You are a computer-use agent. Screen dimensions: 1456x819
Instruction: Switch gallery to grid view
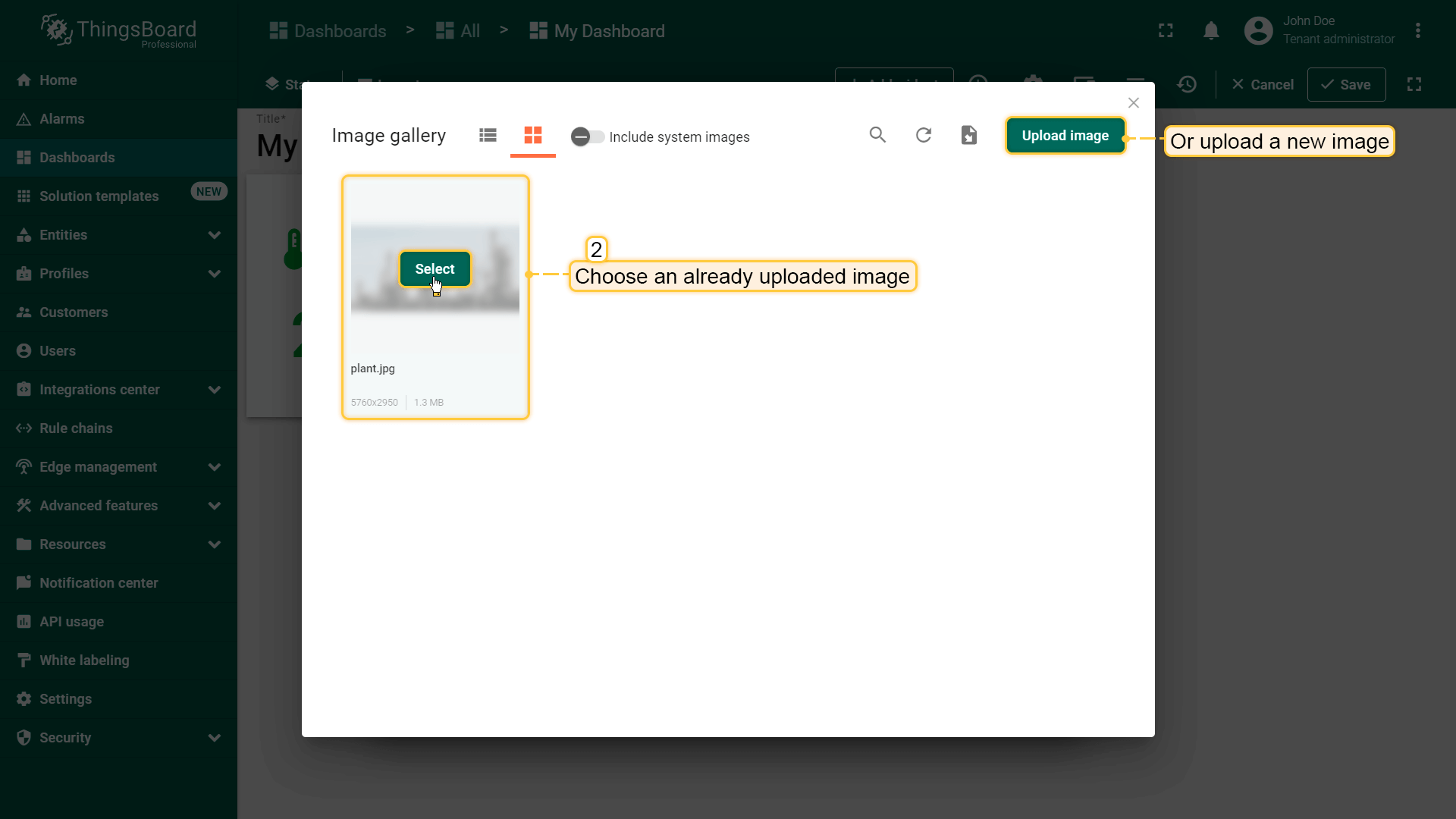click(x=533, y=135)
